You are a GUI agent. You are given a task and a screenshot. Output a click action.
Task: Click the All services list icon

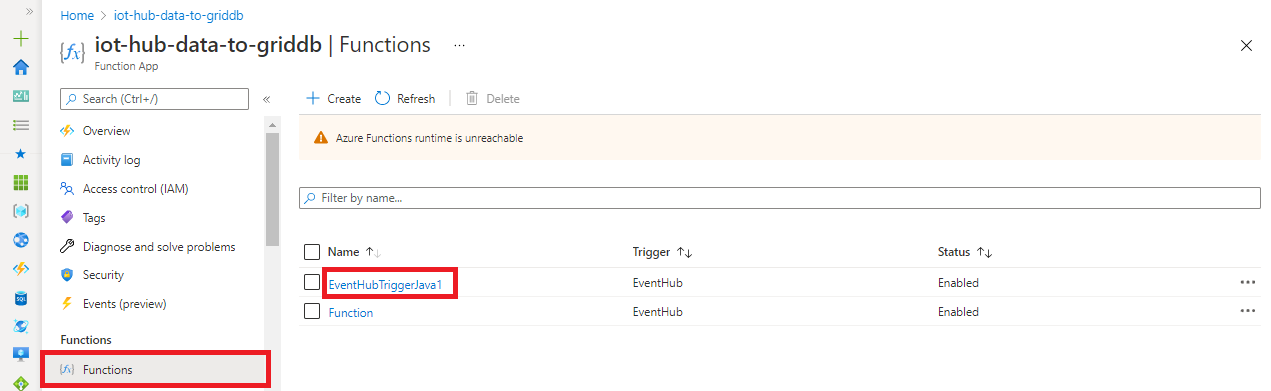click(20, 125)
